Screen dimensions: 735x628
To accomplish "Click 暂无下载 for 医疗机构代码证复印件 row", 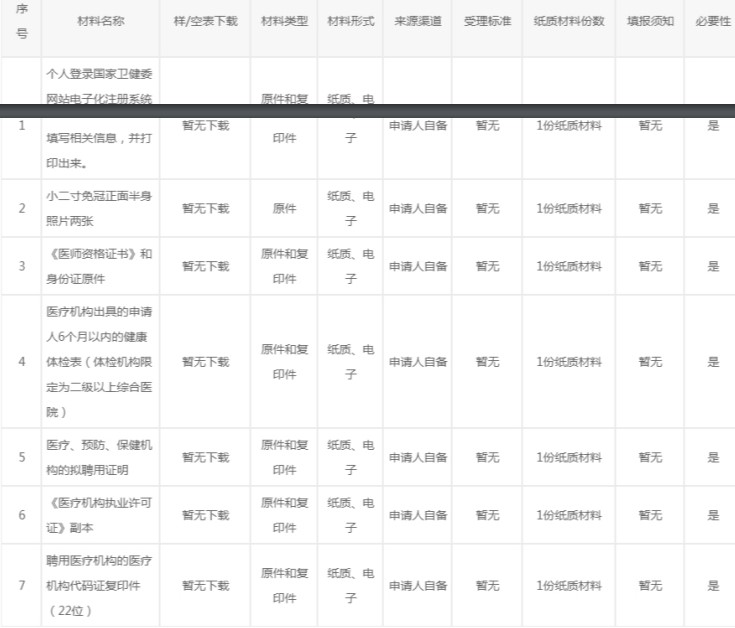I will (205, 586).
